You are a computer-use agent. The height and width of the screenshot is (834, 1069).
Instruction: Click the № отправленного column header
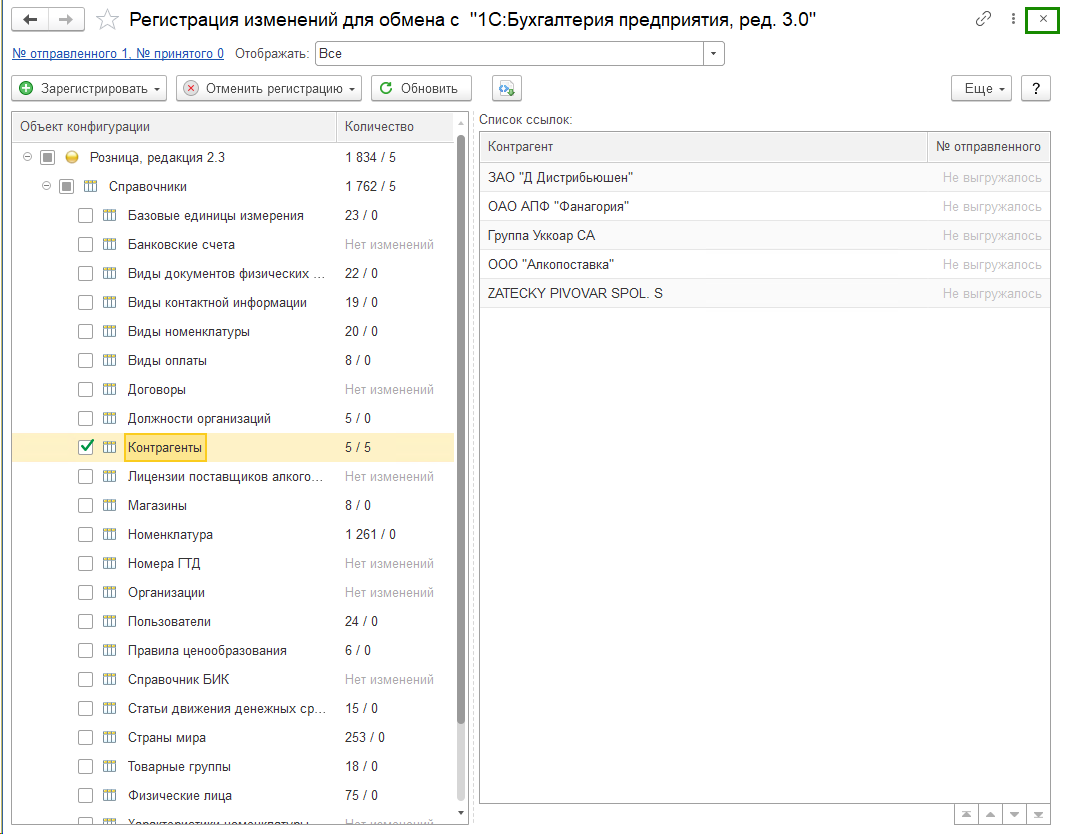(989, 147)
